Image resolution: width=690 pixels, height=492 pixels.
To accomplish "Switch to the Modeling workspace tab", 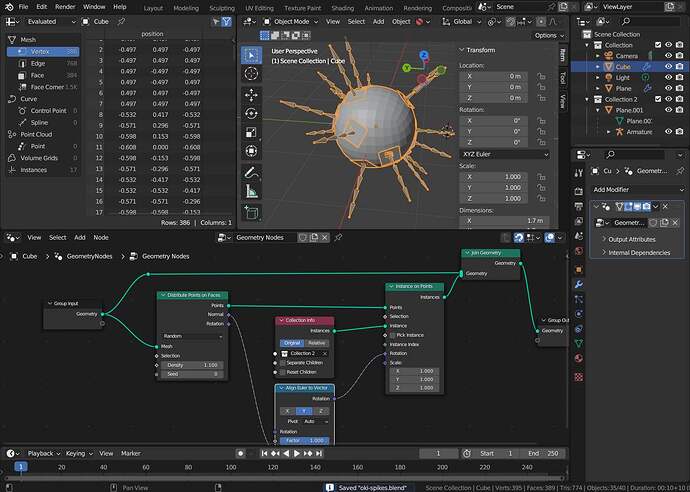I will 186,8.
